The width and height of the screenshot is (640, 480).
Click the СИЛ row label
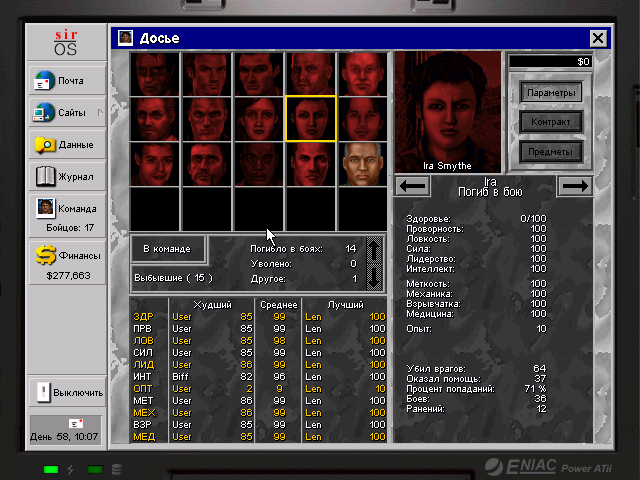143,353
